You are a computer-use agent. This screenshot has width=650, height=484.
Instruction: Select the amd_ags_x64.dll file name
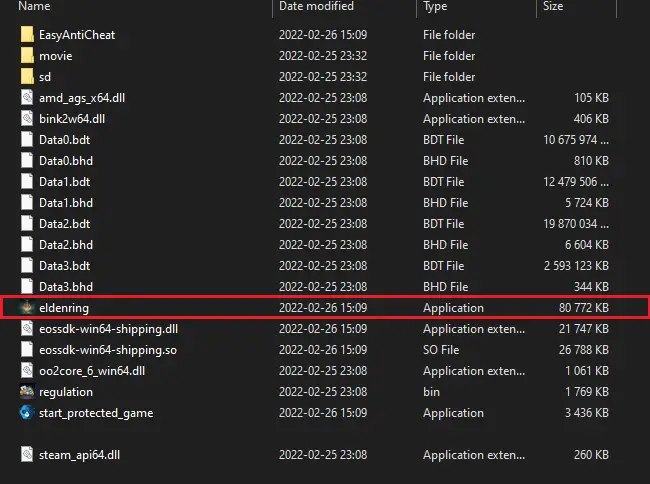coord(82,98)
